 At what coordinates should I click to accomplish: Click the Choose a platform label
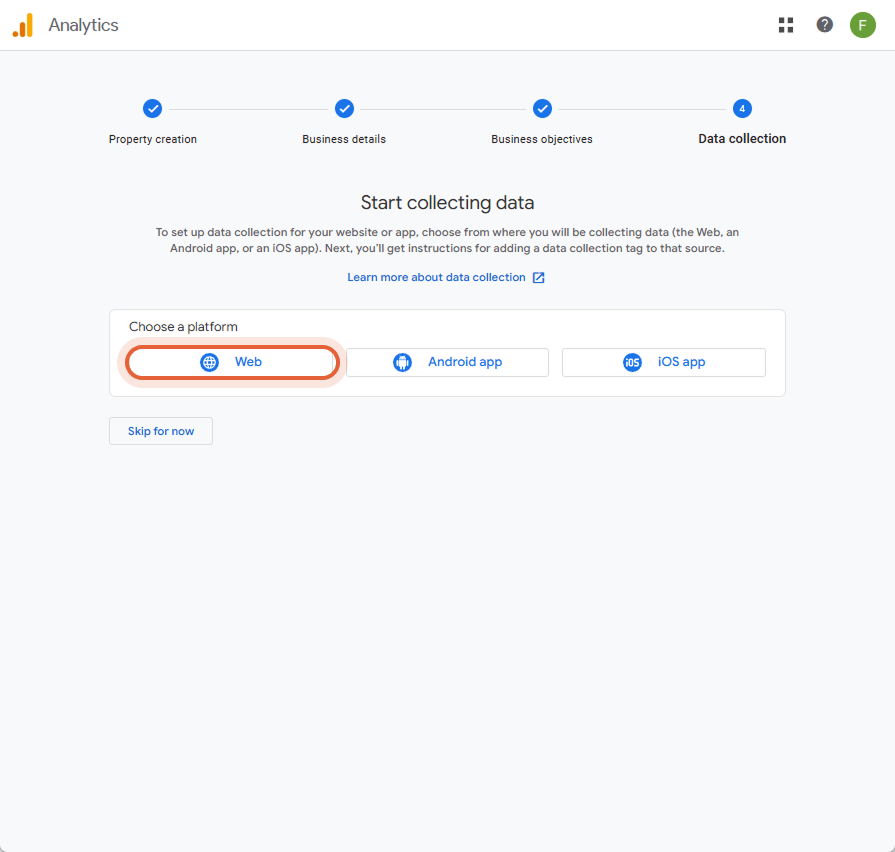[183, 327]
